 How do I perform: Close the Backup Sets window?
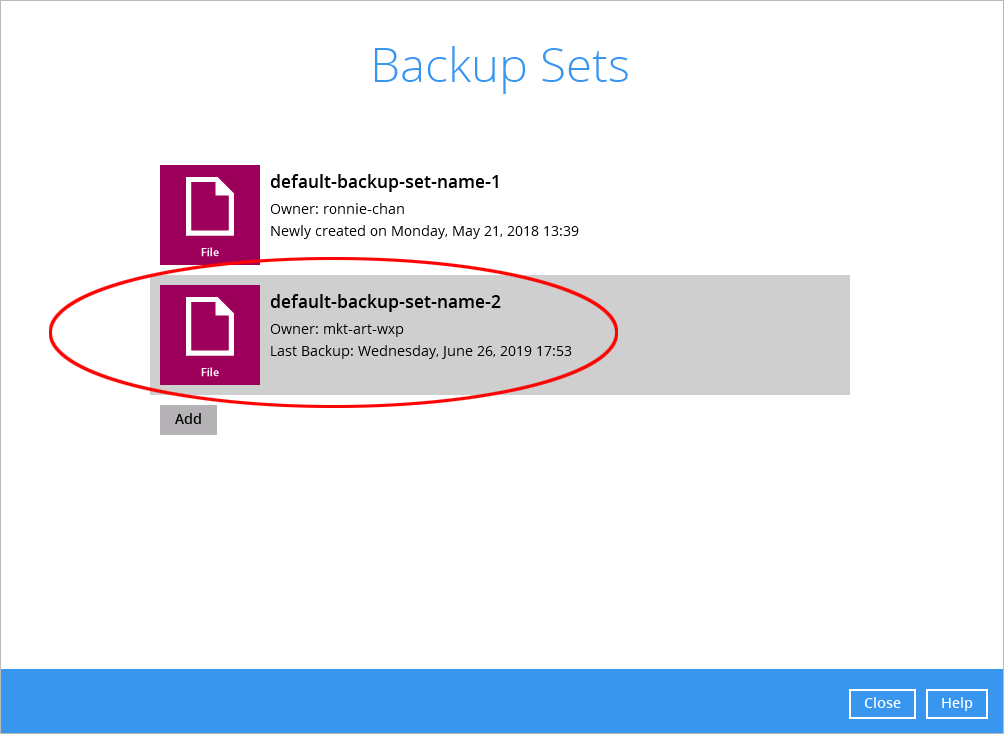coord(882,703)
